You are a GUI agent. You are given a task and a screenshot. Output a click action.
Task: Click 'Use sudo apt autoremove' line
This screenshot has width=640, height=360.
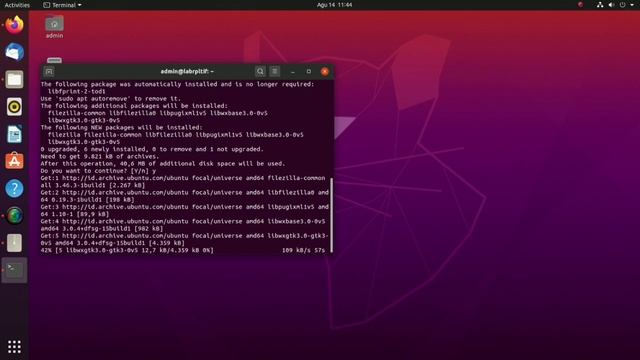[x=110, y=99]
